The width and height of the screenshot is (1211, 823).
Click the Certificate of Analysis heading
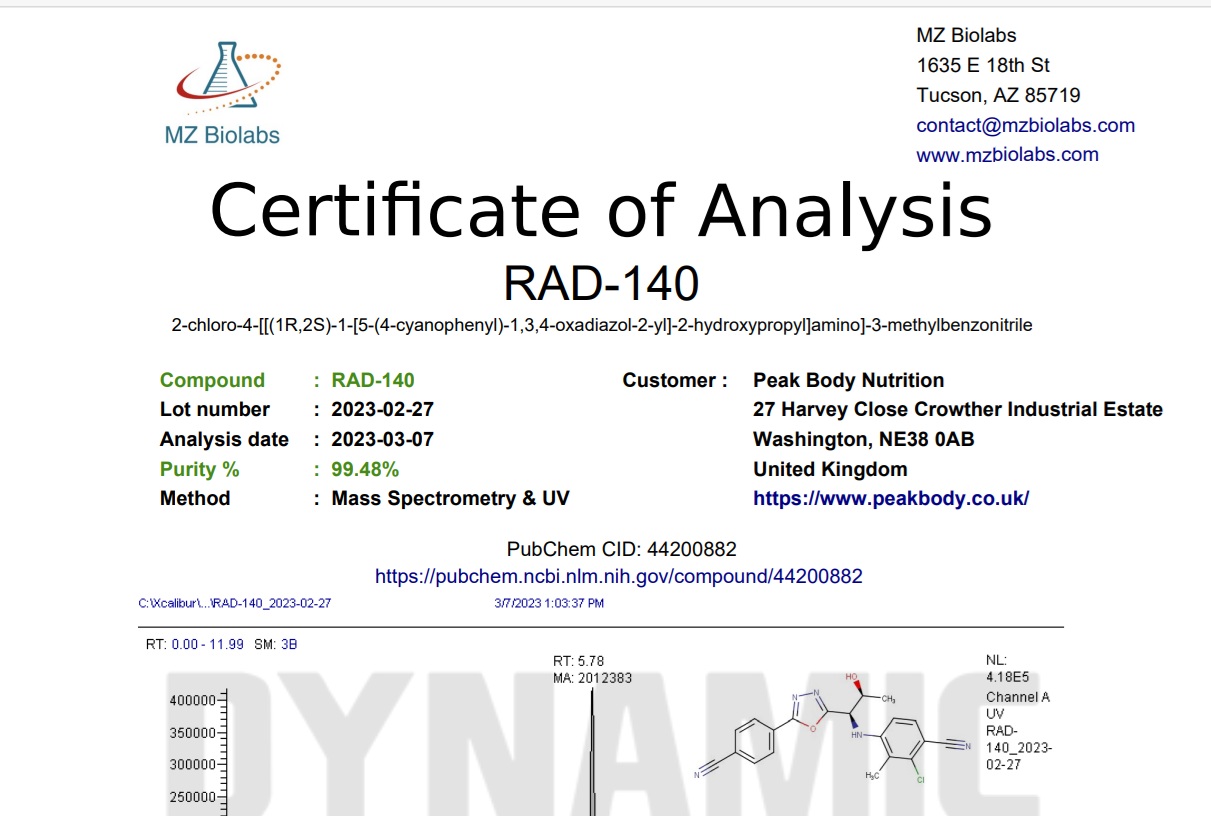[x=601, y=211]
